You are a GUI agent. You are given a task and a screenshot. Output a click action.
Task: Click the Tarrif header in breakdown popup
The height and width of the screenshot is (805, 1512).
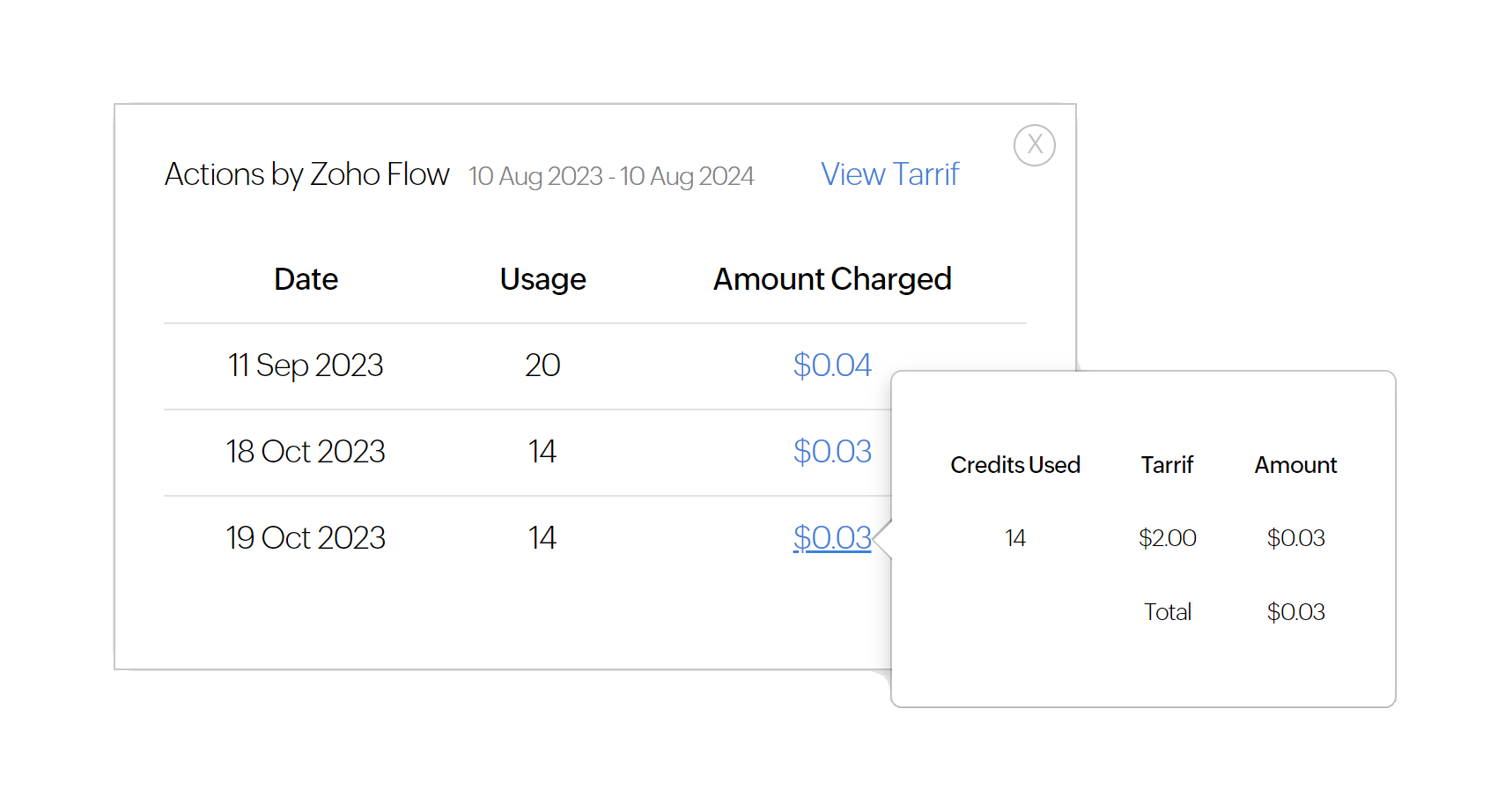(x=1167, y=465)
